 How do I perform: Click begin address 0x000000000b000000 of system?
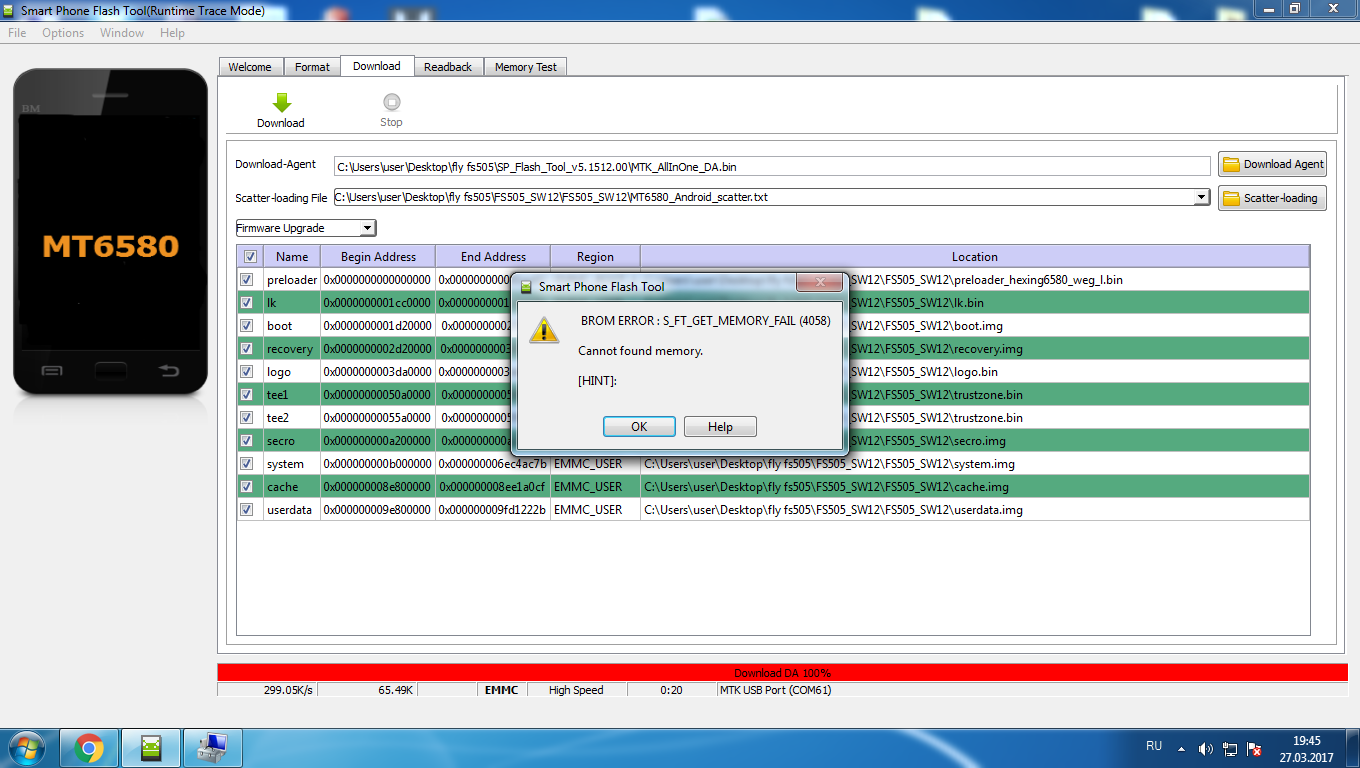[x=378, y=464]
